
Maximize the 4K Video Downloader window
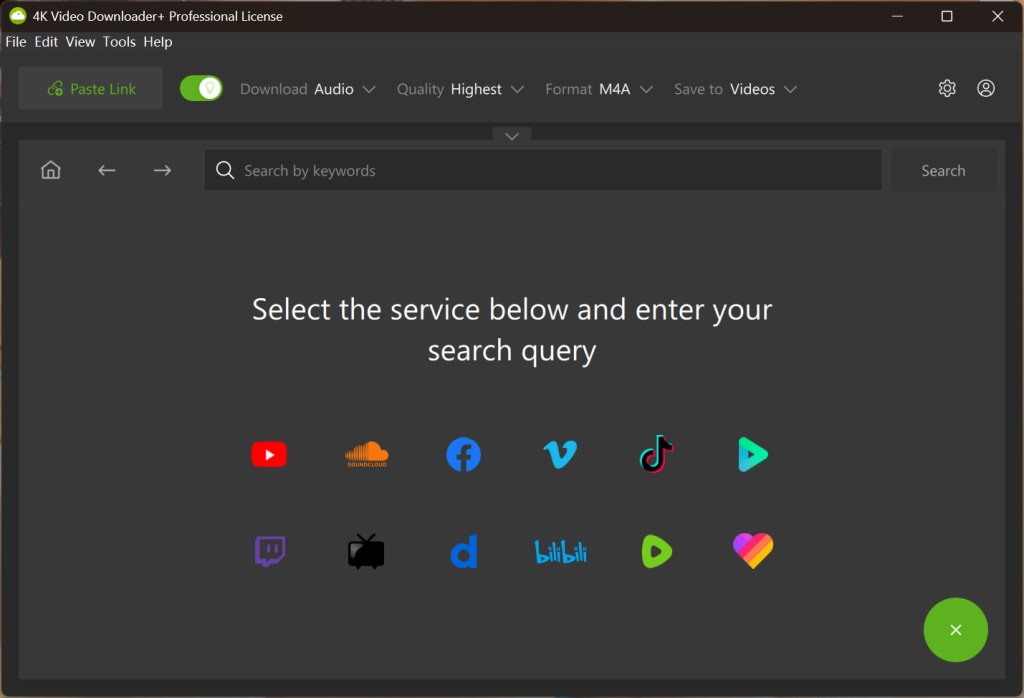tap(947, 16)
